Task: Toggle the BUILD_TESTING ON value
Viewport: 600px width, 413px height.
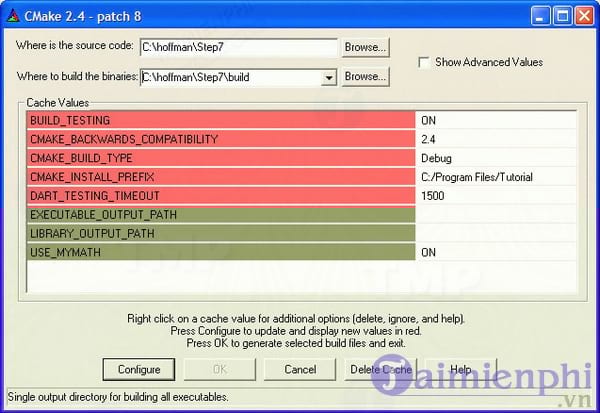Action: pyautogui.click(x=496, y=120)
